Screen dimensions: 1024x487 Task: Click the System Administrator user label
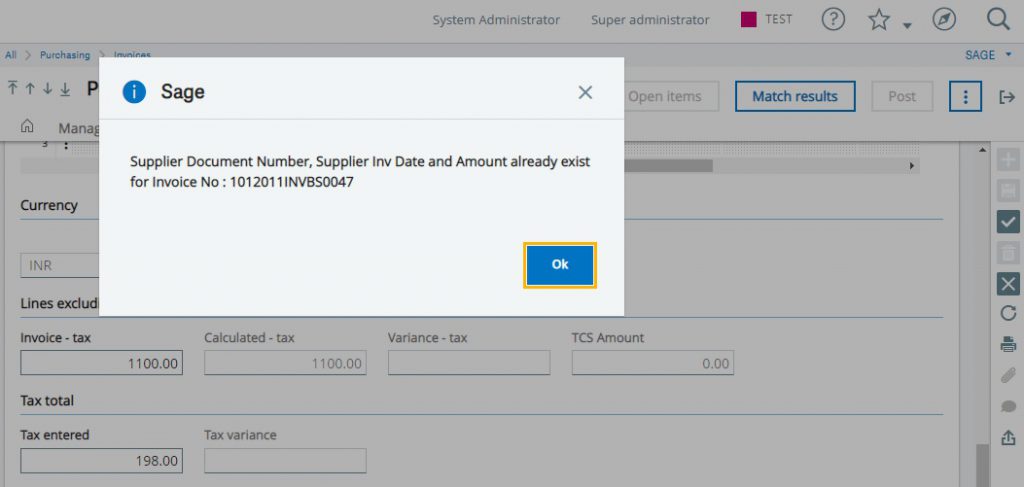(x=496, y=20)
